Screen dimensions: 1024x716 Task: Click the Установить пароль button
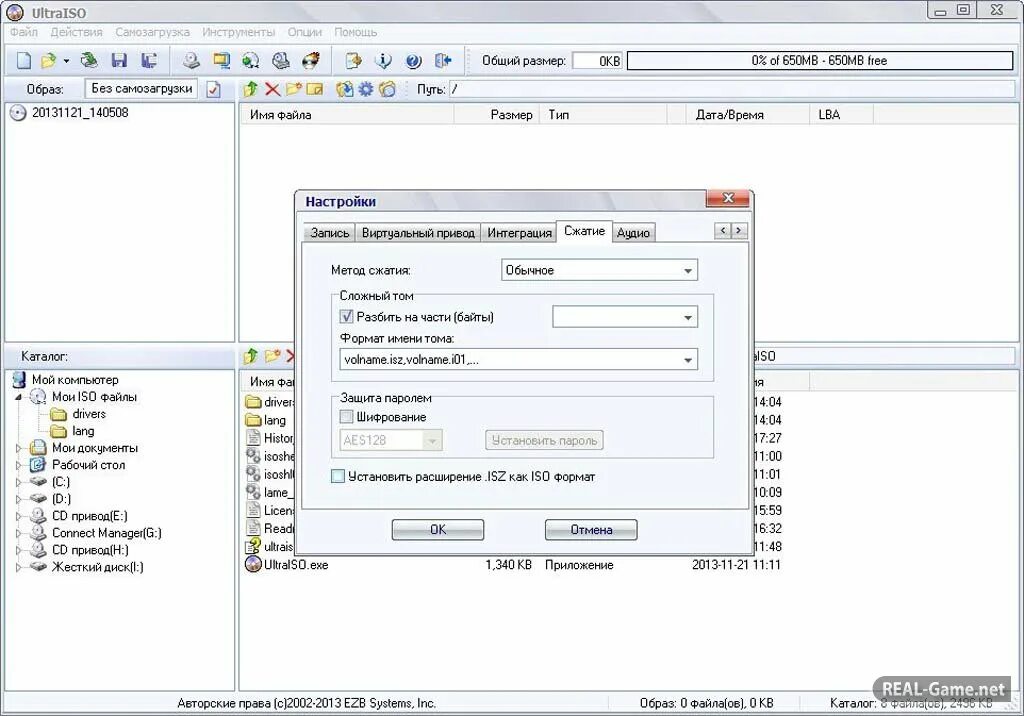544,440
